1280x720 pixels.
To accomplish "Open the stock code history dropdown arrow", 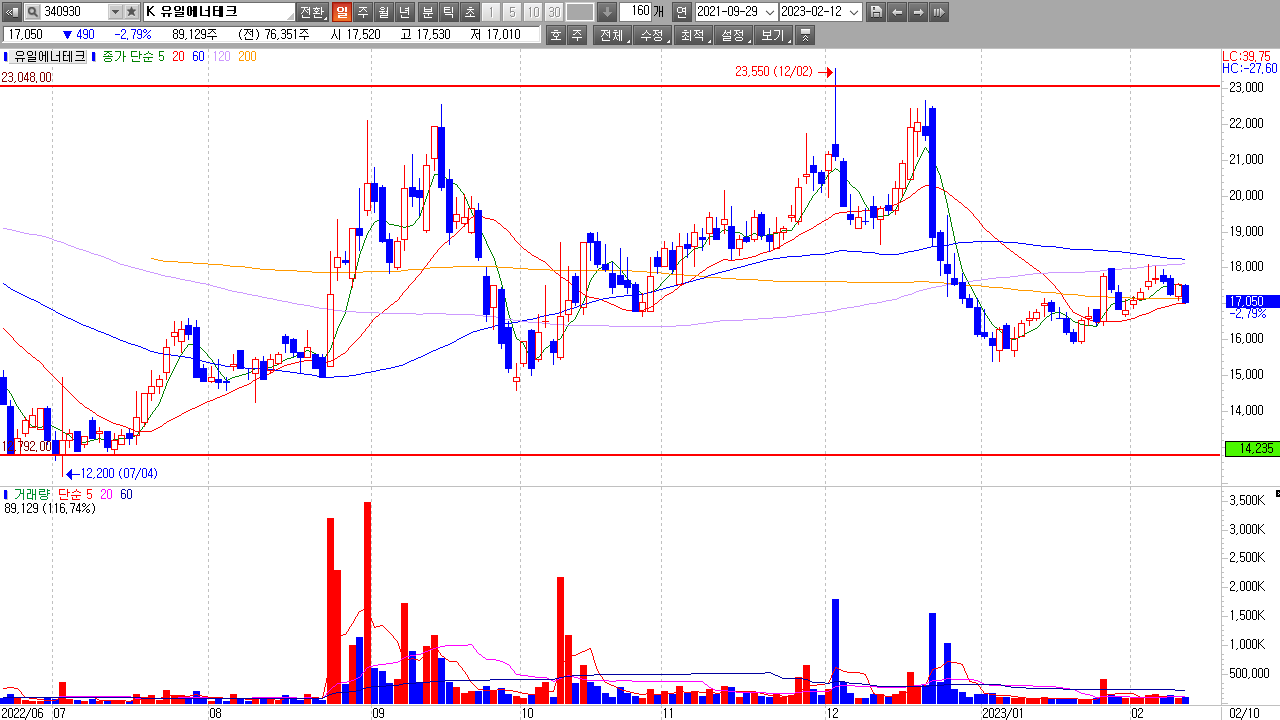I will (114, 12).
